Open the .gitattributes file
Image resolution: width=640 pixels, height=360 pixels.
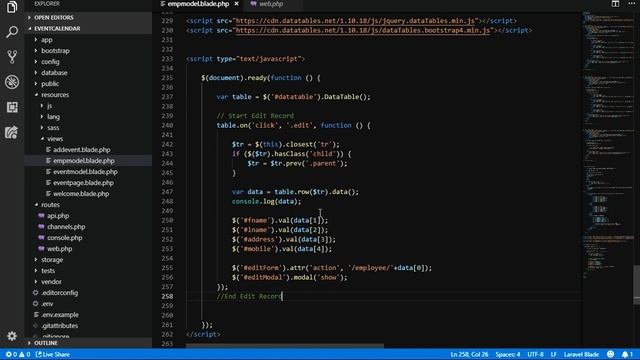point(60,326)
